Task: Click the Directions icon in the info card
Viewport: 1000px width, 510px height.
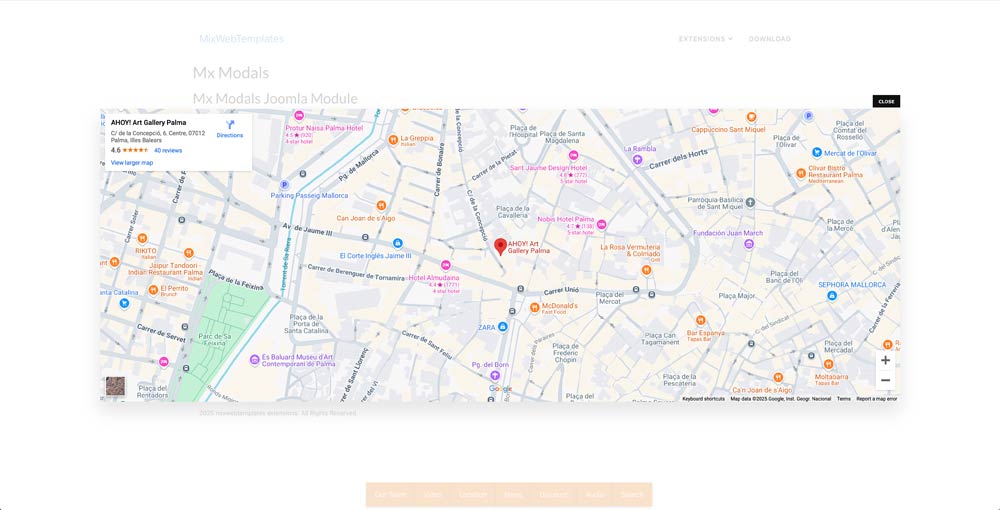Action: [x=230, y=126]
